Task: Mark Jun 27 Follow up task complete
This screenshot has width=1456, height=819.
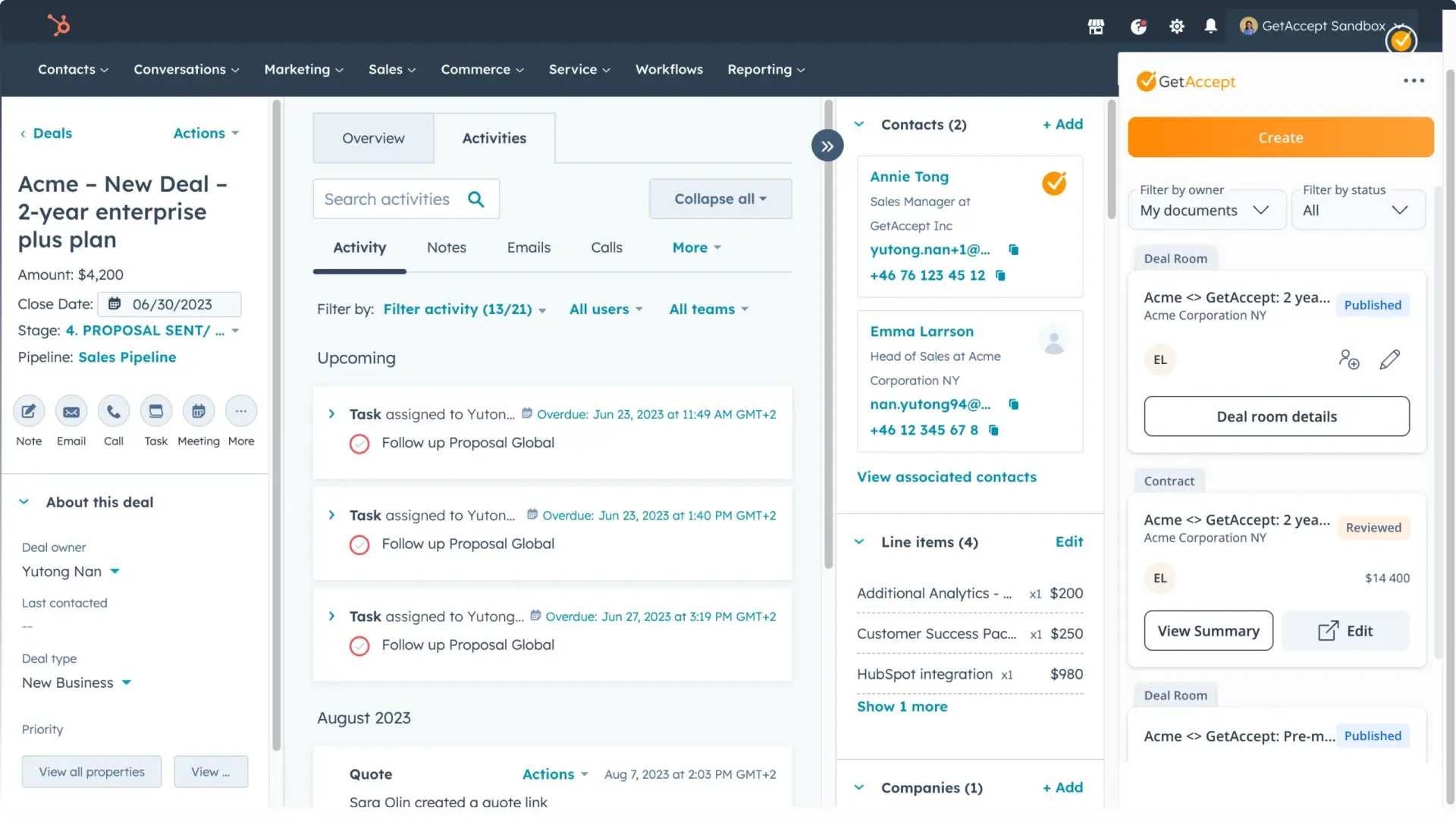Action: click(359, 645)
